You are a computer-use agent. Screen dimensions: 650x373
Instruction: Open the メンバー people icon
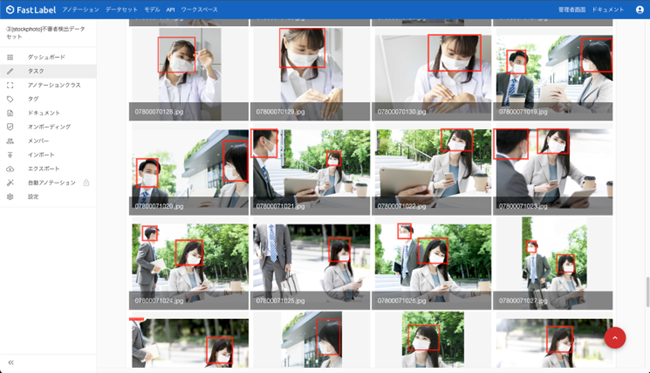10,141
